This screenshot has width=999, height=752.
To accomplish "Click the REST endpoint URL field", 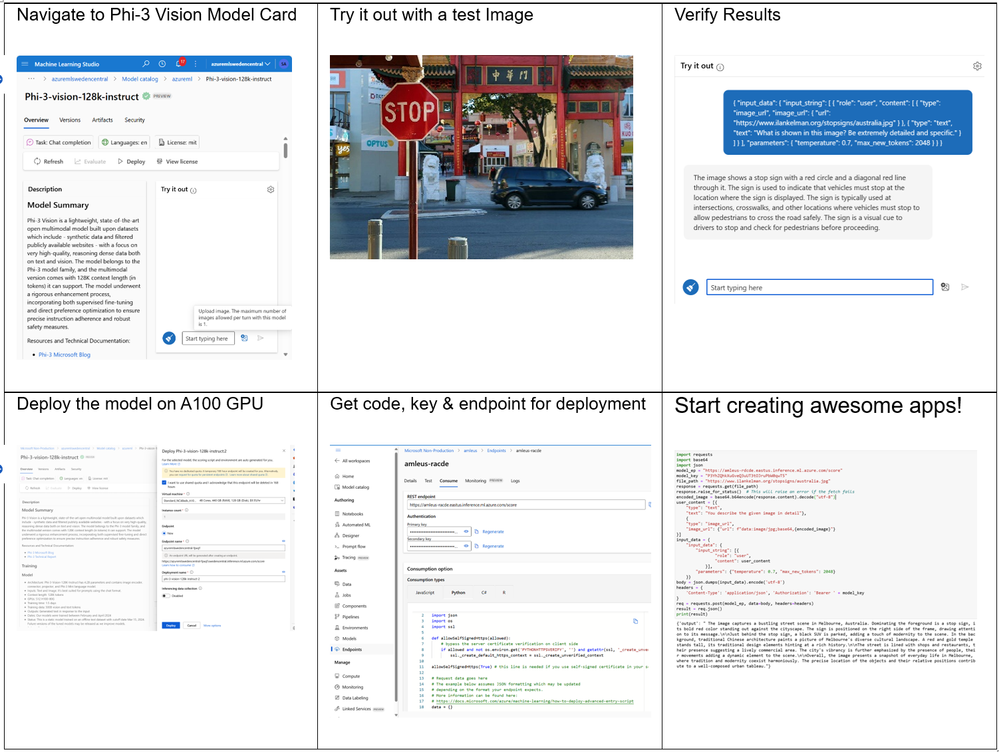I will [526, 504].
